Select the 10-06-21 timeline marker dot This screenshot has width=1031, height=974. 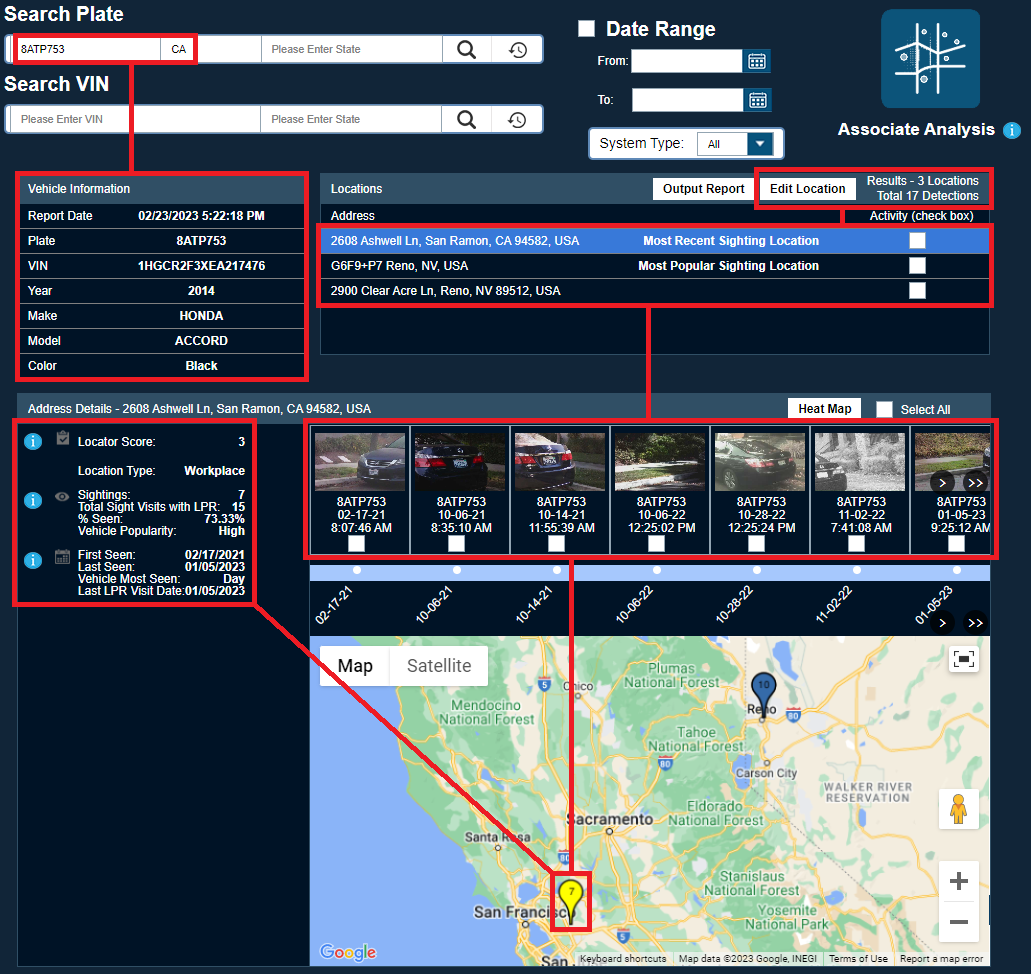456,570
